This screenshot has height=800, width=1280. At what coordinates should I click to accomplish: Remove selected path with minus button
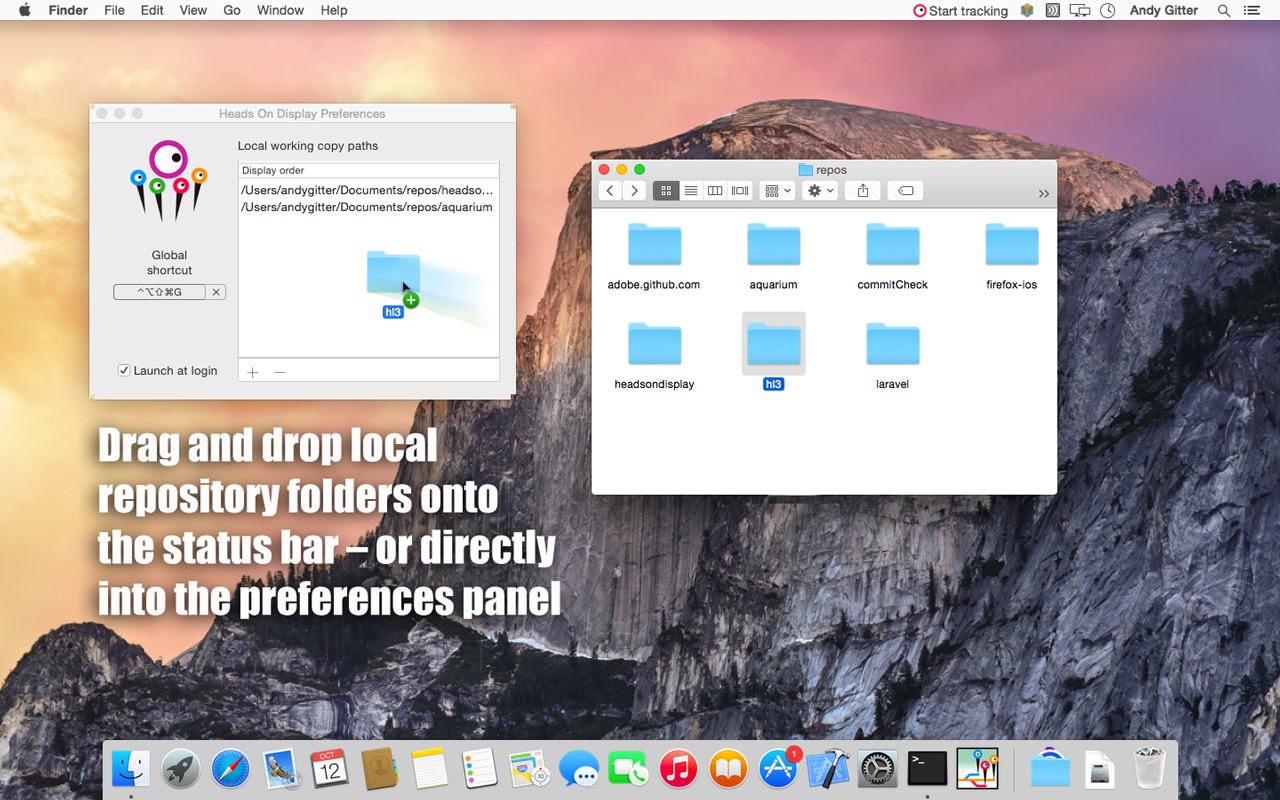280,371
